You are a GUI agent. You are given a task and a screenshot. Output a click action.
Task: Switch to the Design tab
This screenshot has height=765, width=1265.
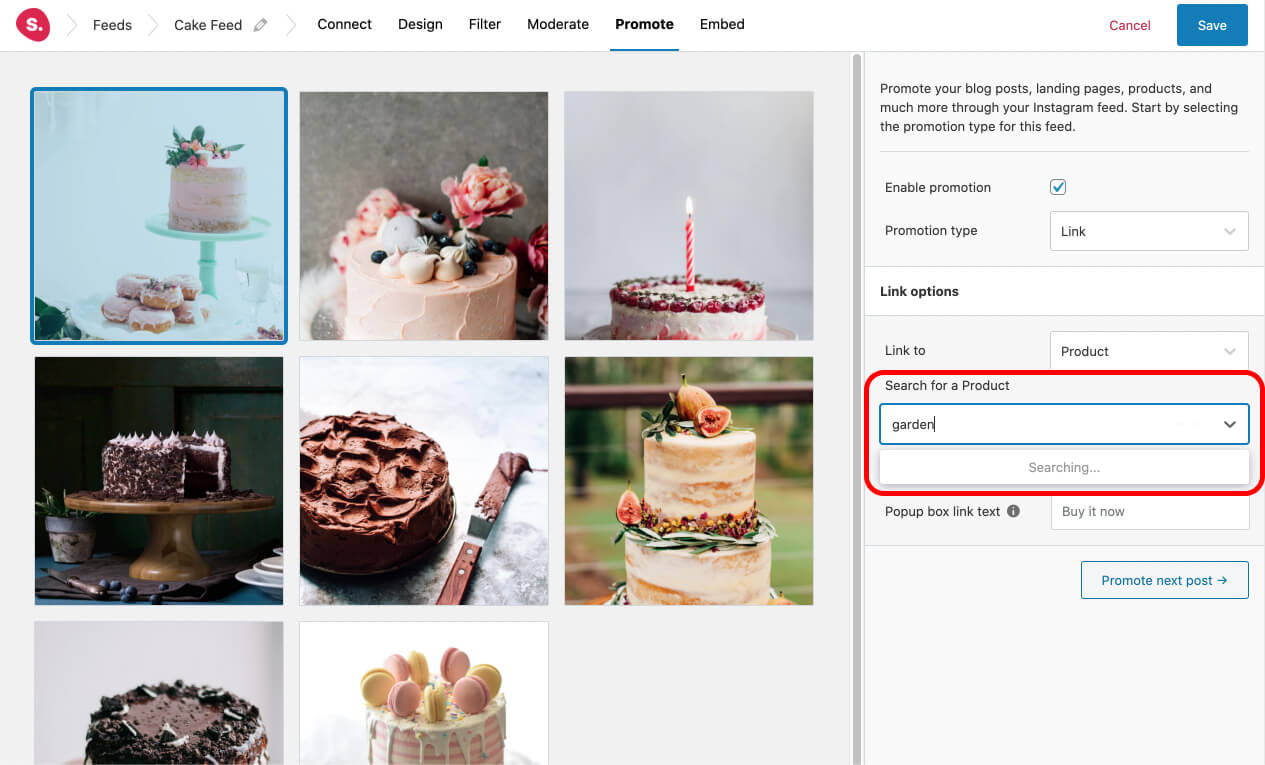(x=420, y=24)
